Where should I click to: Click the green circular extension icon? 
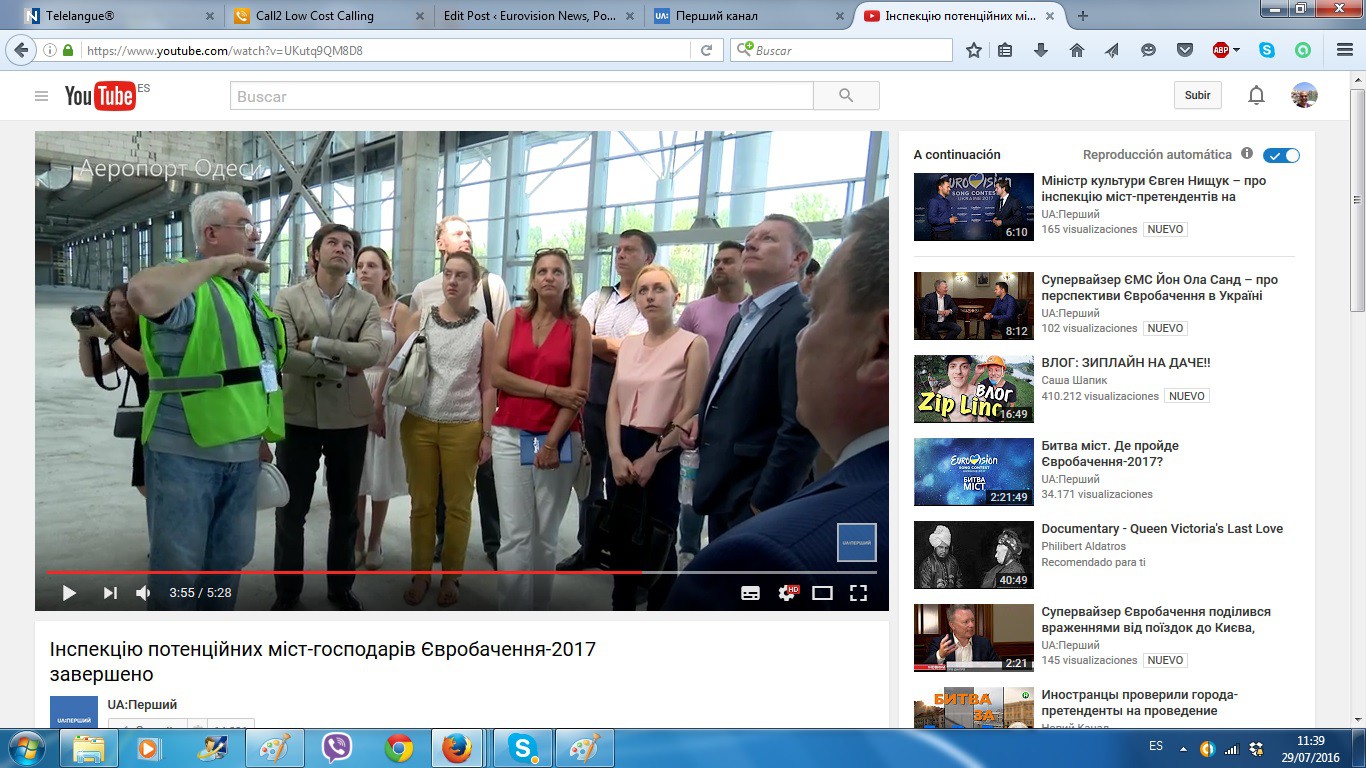point(1303,50)
